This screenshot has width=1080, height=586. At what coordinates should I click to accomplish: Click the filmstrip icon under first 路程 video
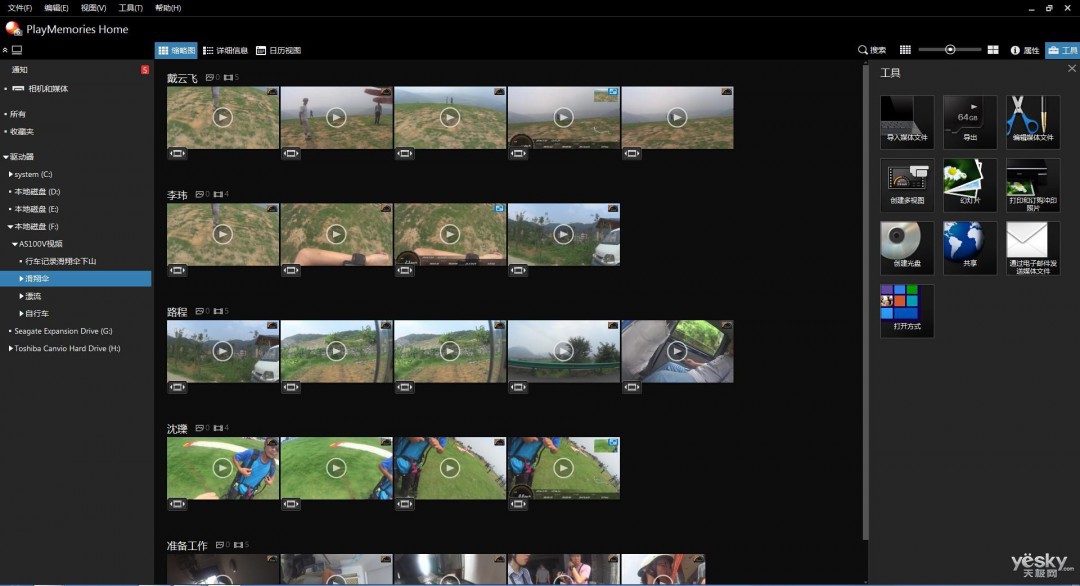click(177, 387)
